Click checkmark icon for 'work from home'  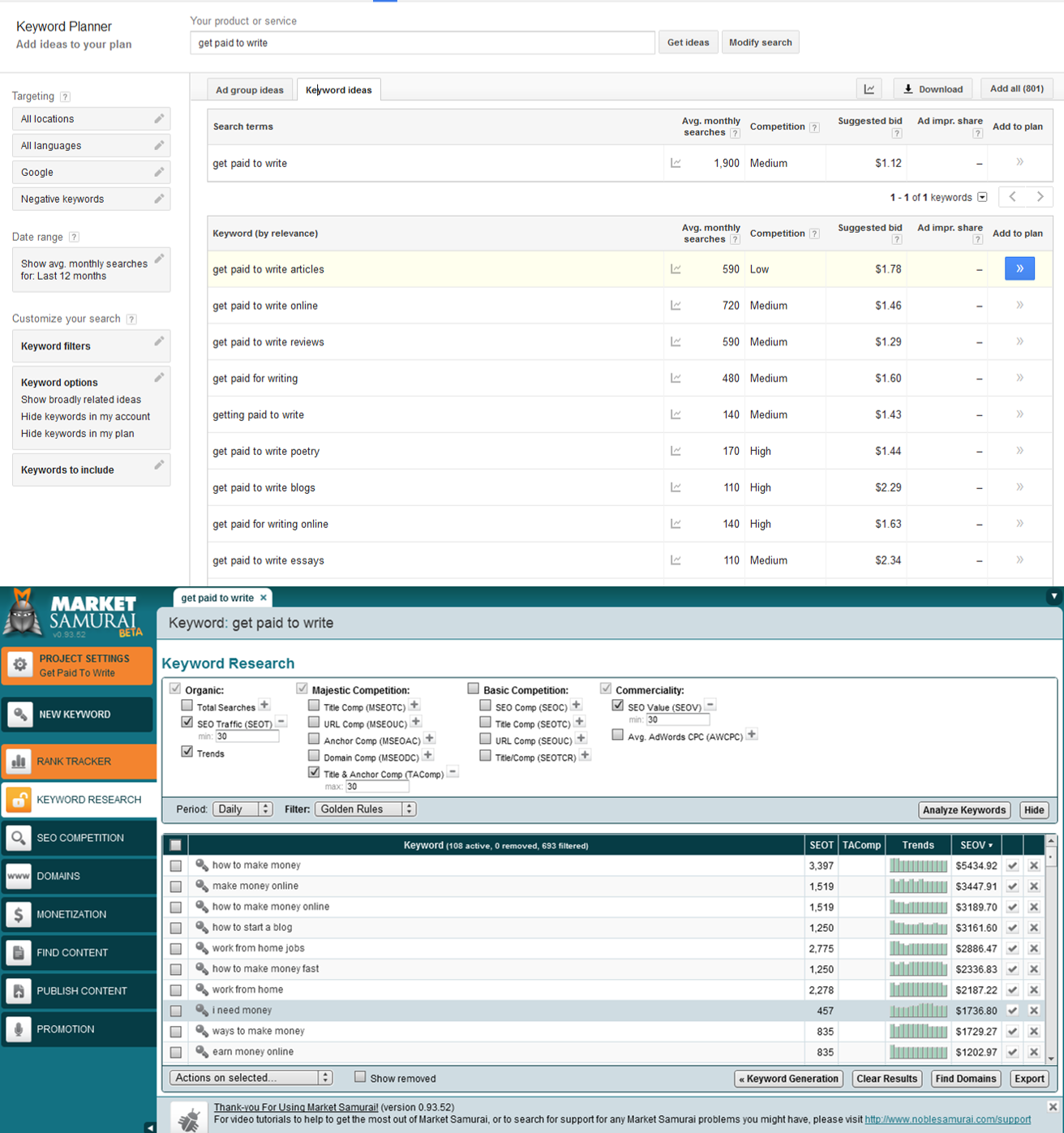1012,989
